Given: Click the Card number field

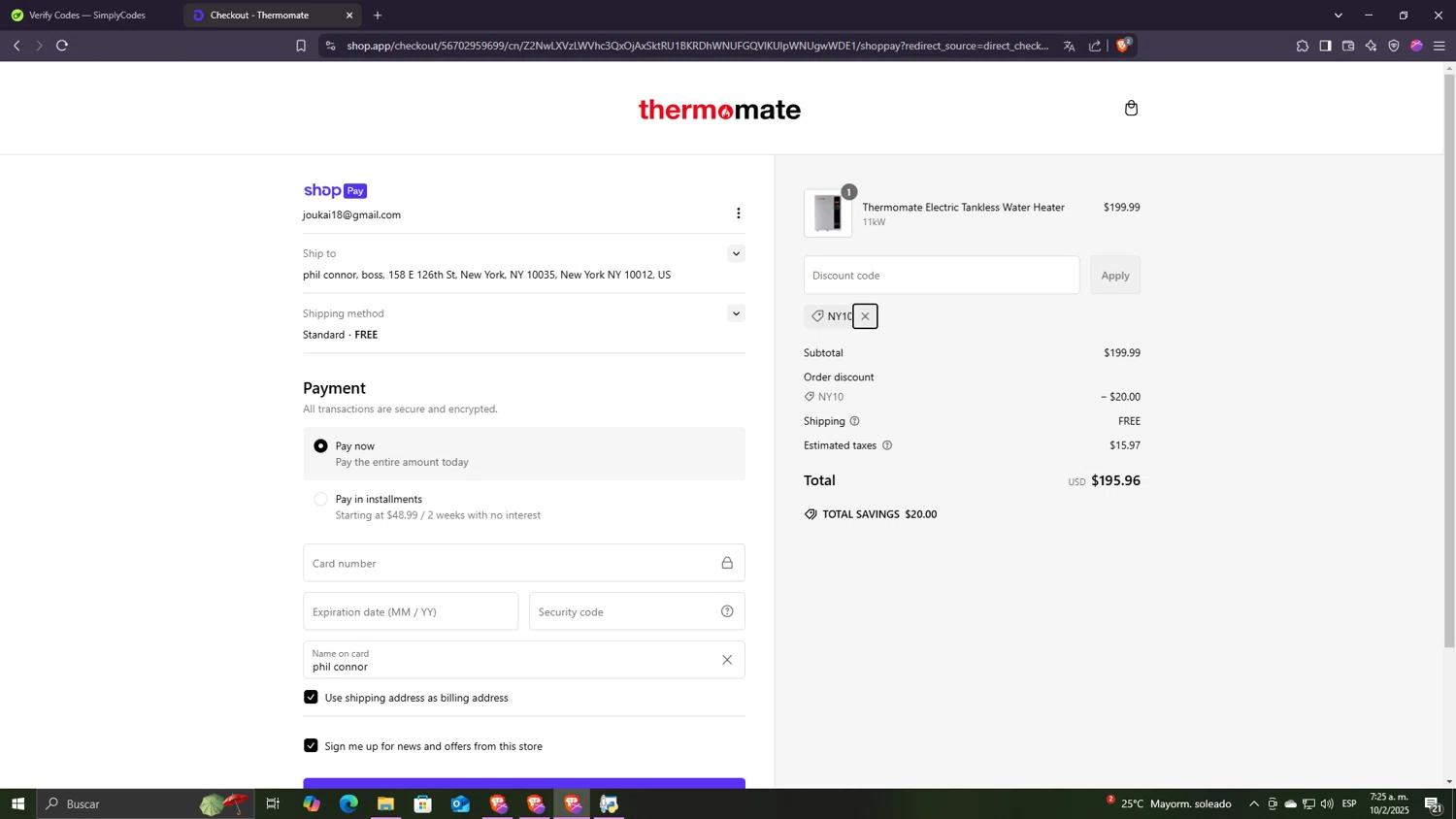Looking at the screenshot, I should pyautogui.click(x=524, y=563).
